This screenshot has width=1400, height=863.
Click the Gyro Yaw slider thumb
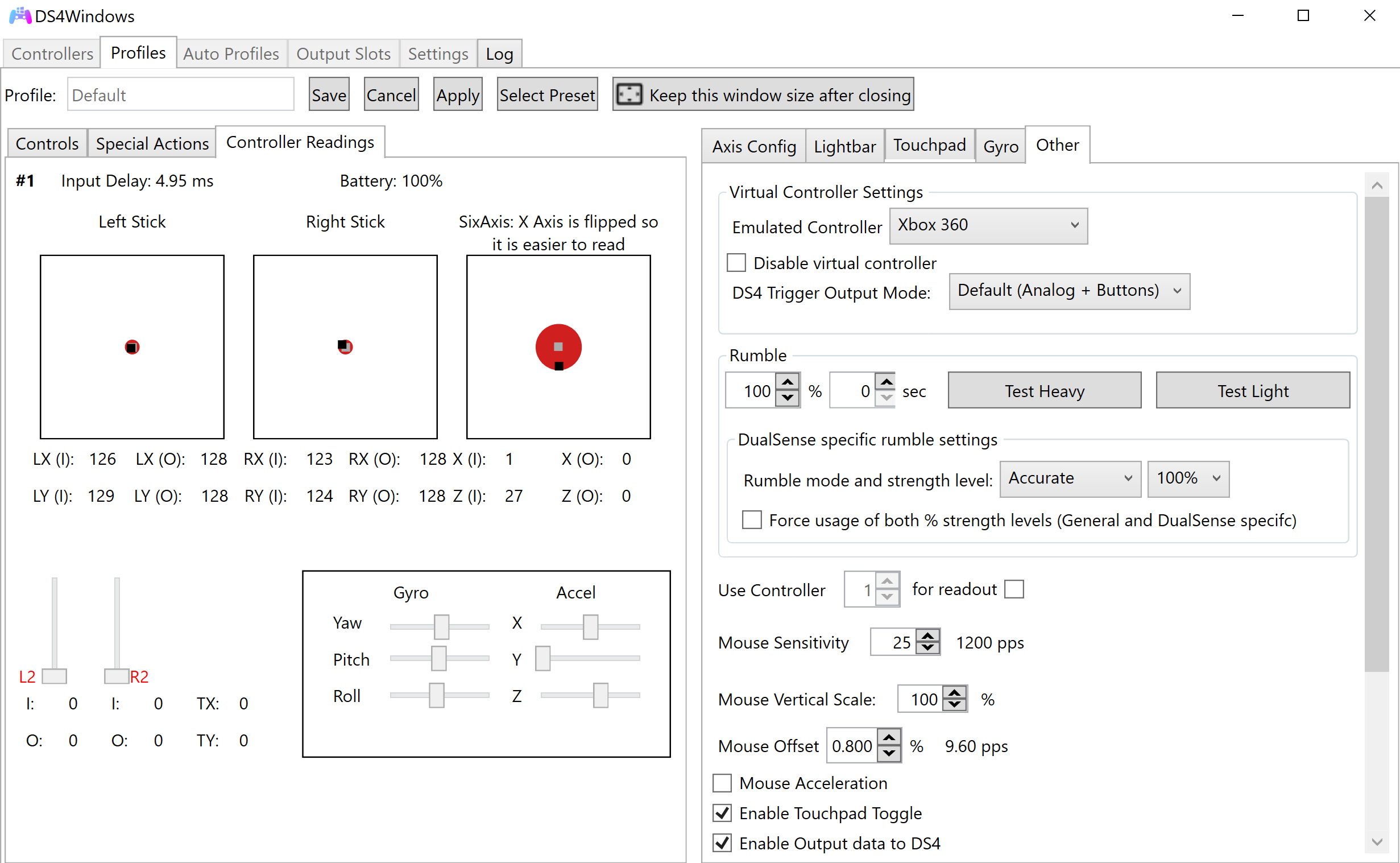tap(442, 627)
